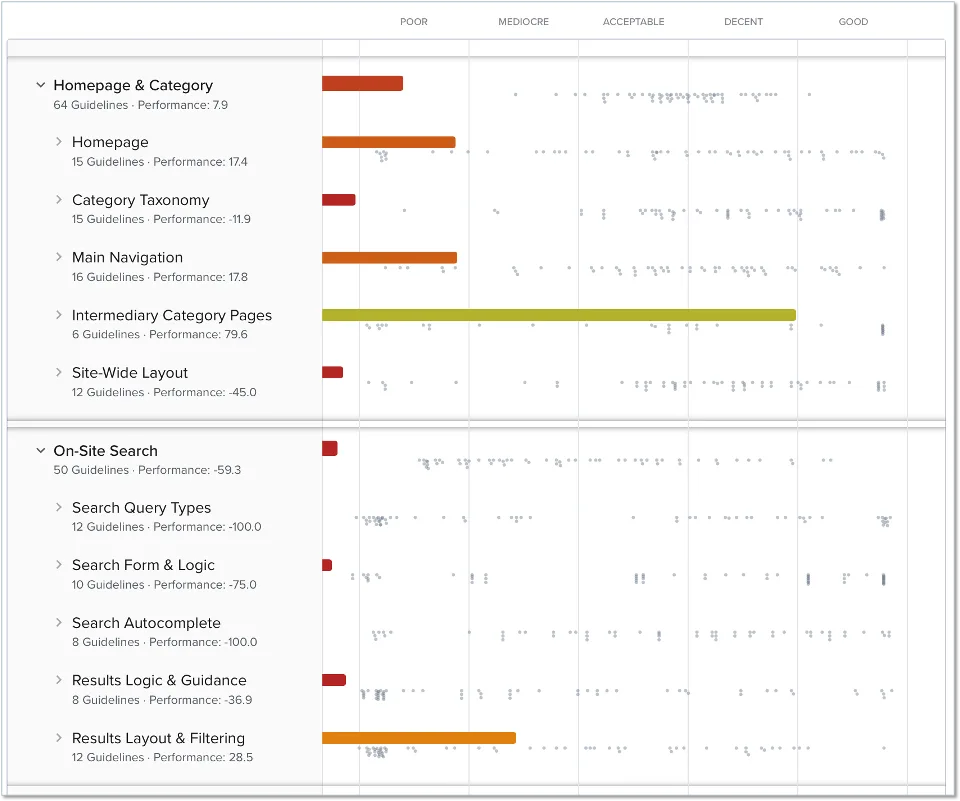Viewport: 960px width, 801px height.
Task: Expand Results Layout & Filtering chevron
Action: pos(59,738)
